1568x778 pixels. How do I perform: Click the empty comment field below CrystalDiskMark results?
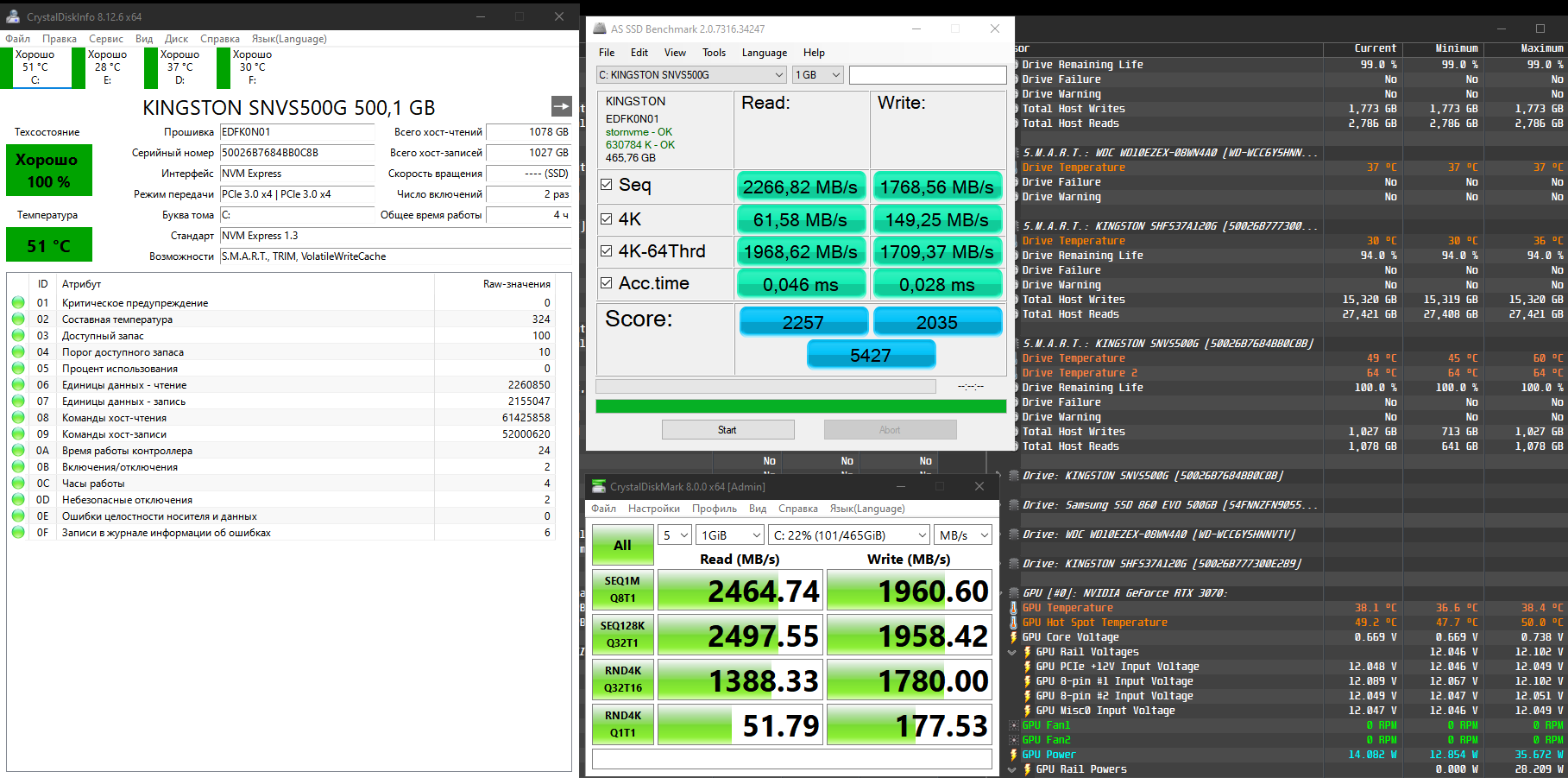click(x=791, y=759)
